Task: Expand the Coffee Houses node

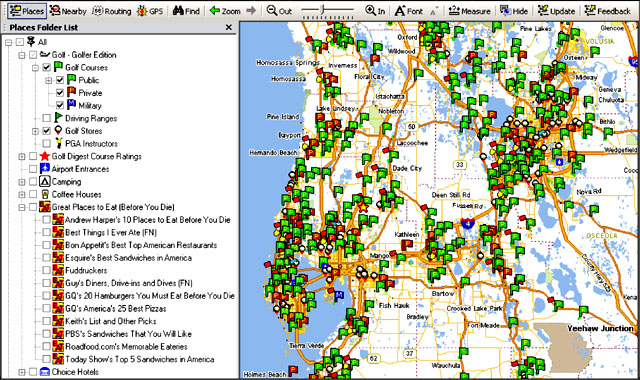Action: 22,194
